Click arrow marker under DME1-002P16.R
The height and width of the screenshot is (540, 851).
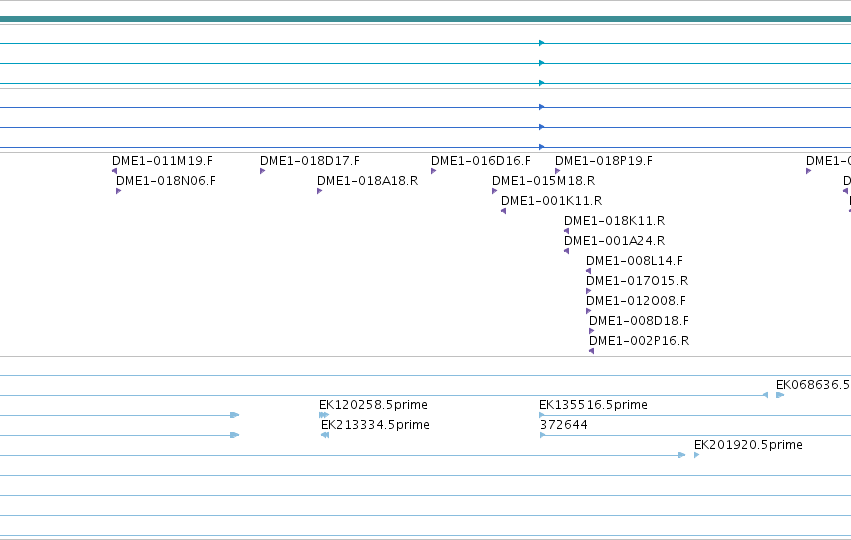(592, 351)
